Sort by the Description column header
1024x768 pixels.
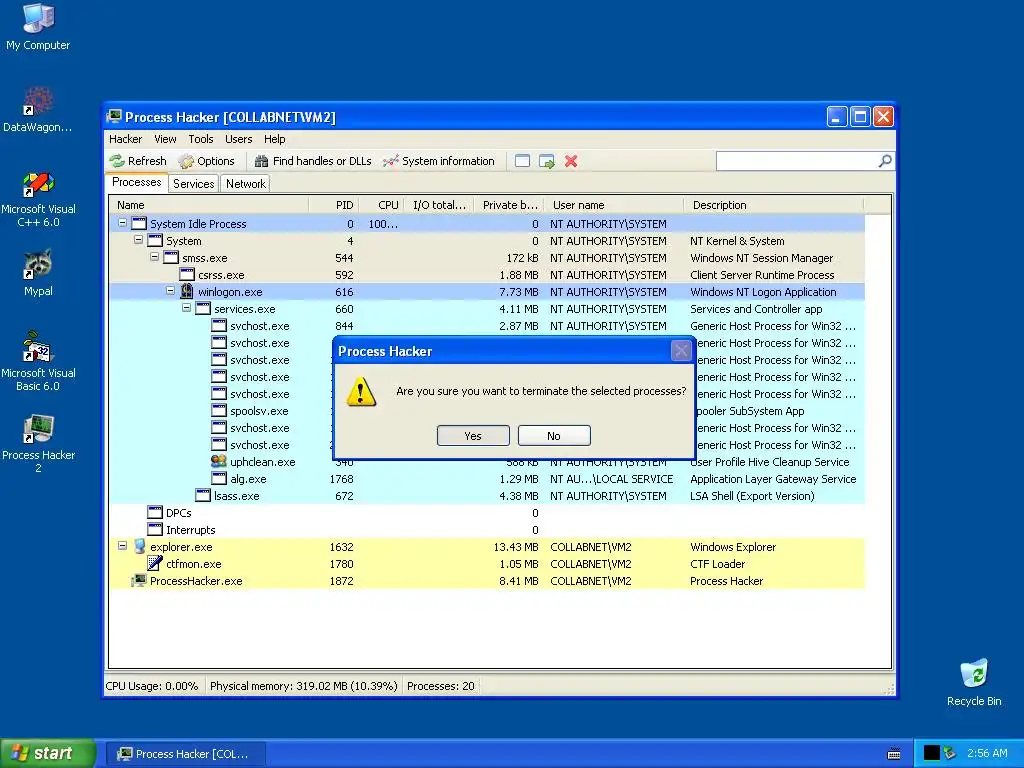coord(774,205)
